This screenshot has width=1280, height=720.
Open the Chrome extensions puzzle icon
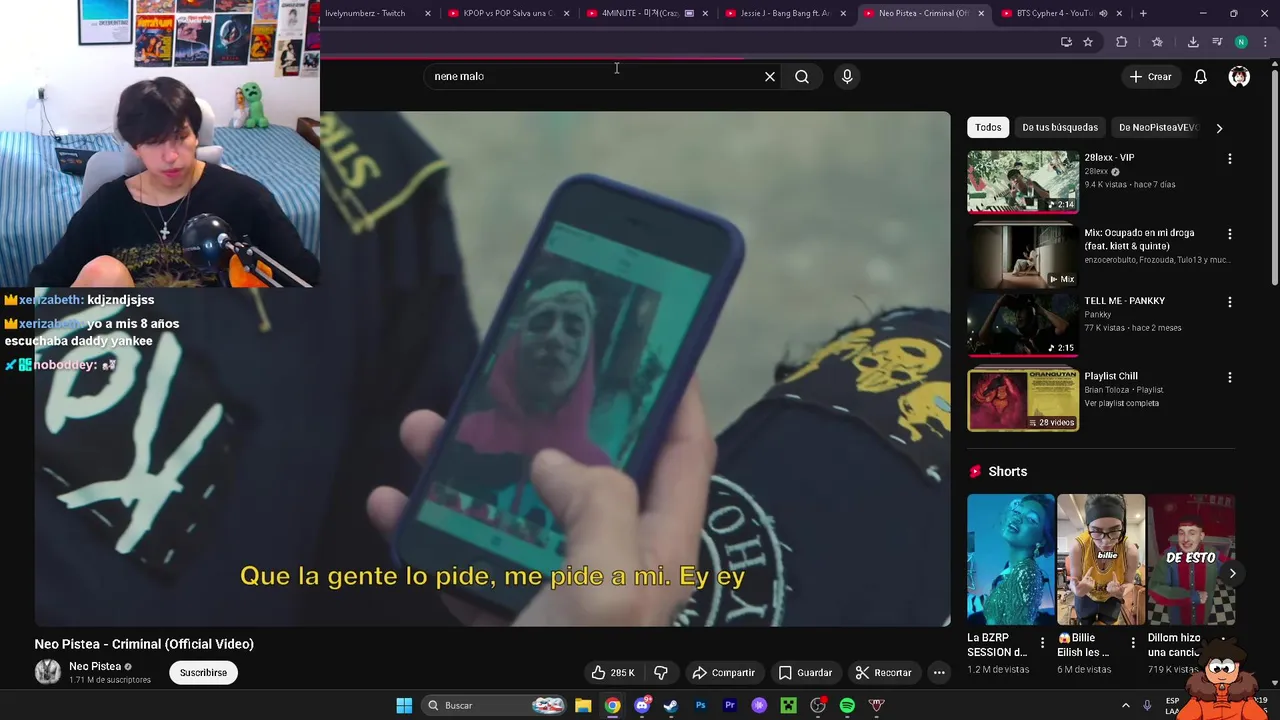pyautogui.click(x=1121, y=42)
